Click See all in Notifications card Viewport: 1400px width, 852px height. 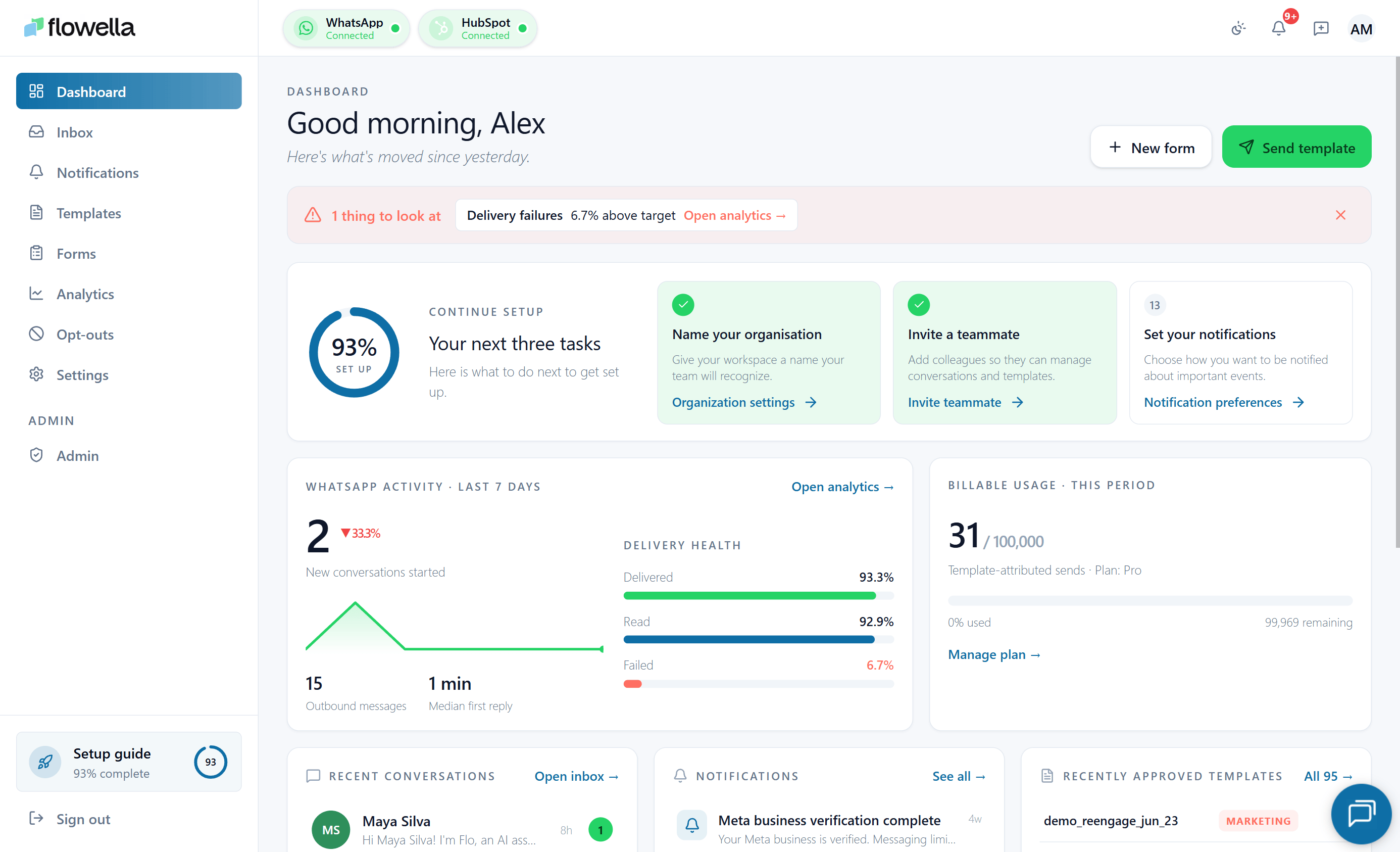(x=959, y=776)
